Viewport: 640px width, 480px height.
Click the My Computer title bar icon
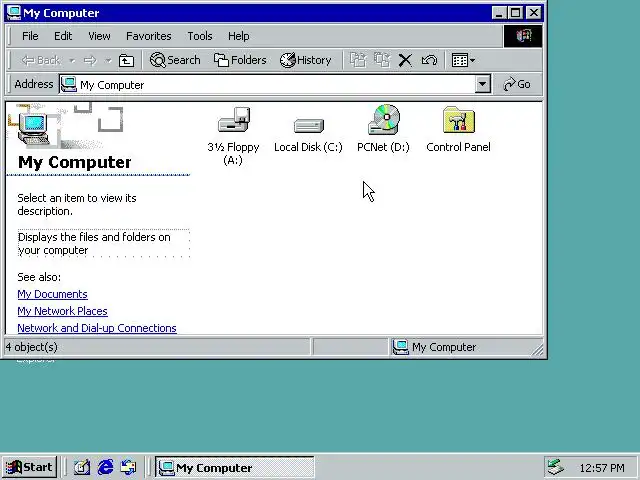click(14, 13)
